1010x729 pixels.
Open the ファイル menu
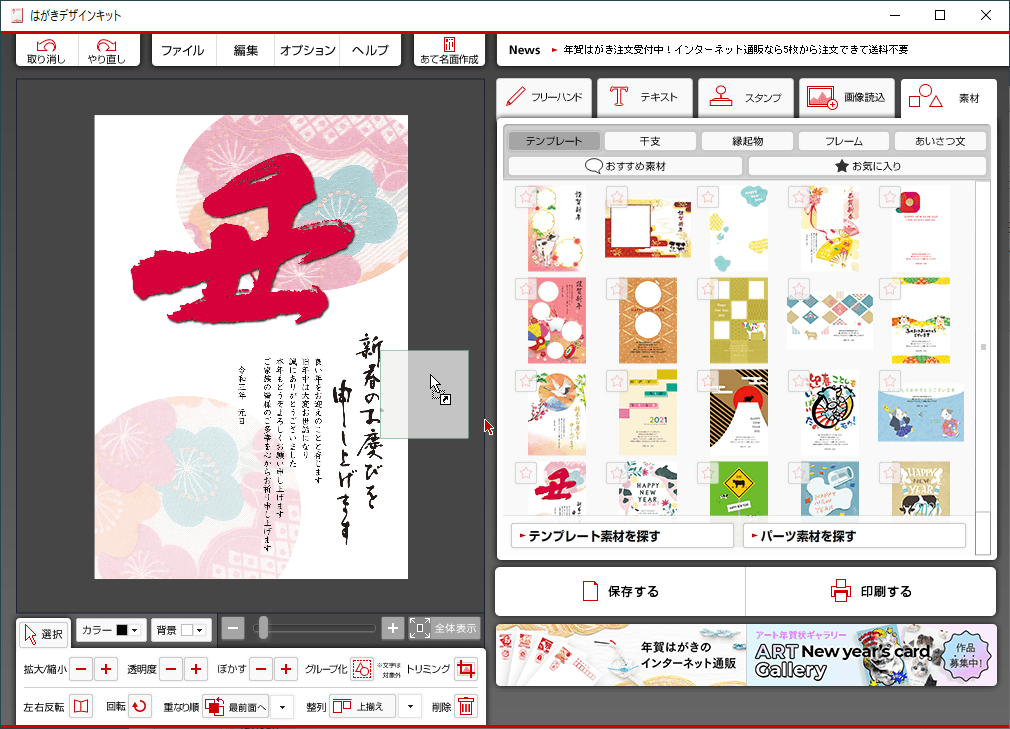tap(183, 50)
